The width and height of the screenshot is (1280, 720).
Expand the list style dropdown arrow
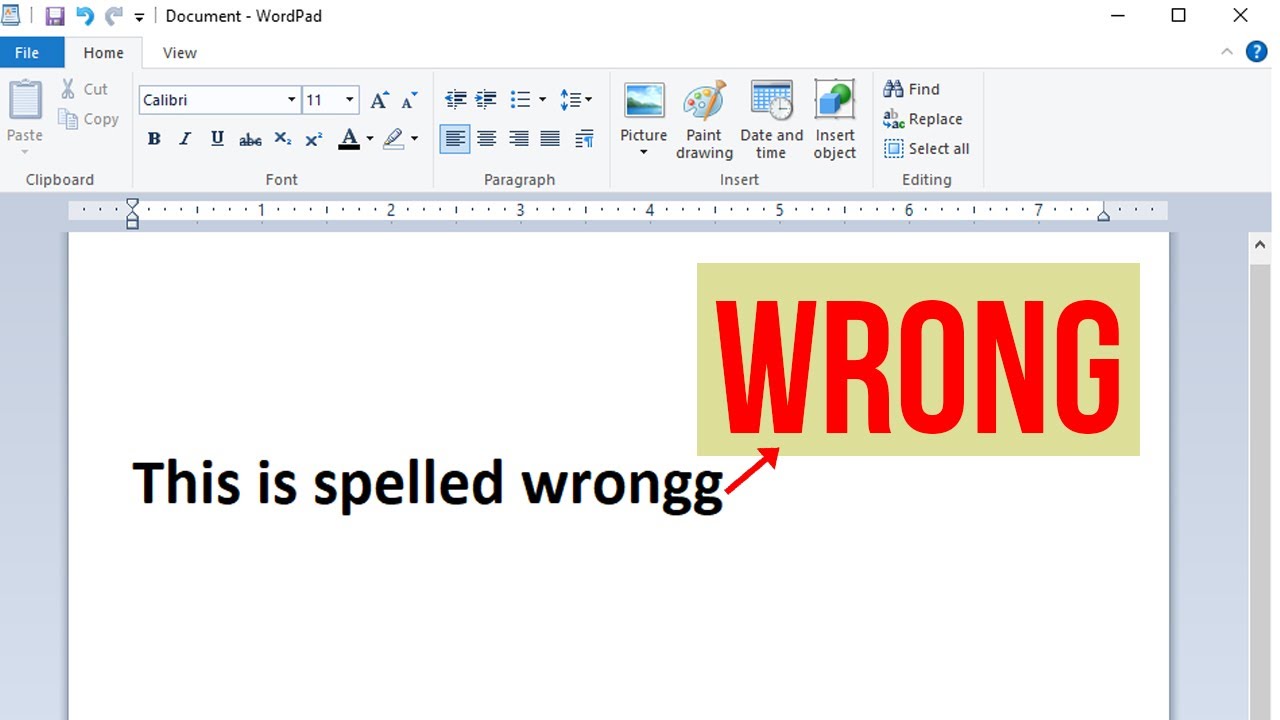542,100
